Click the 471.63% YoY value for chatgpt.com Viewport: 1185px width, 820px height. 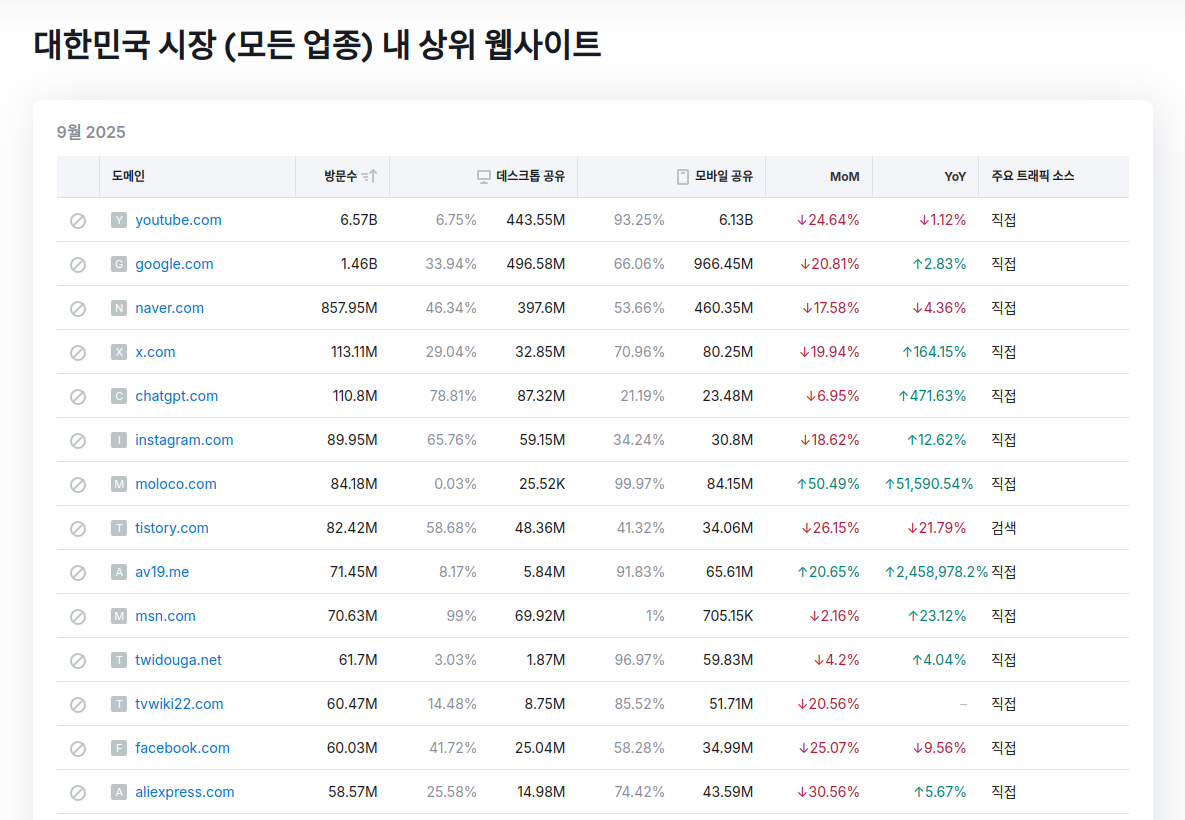click(932, 396)
